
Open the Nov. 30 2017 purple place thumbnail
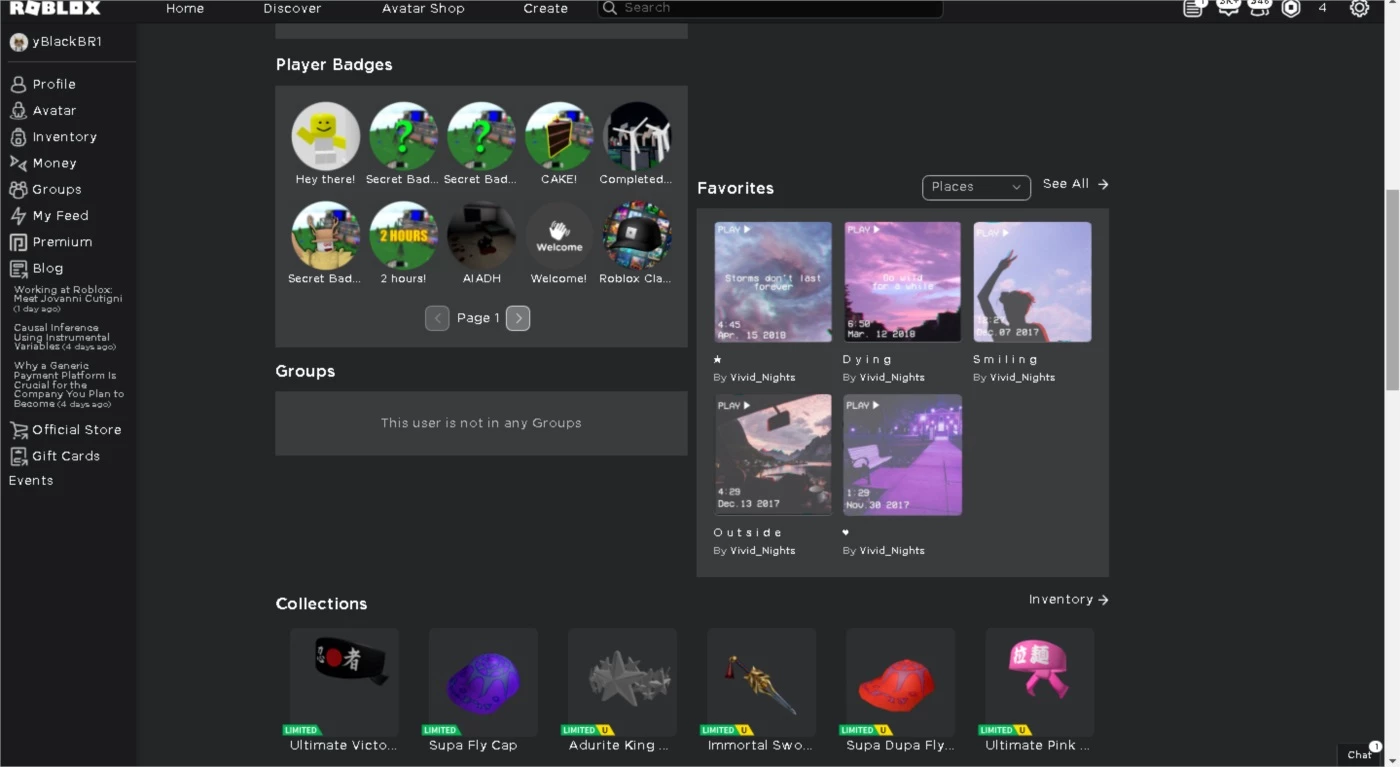903,455
